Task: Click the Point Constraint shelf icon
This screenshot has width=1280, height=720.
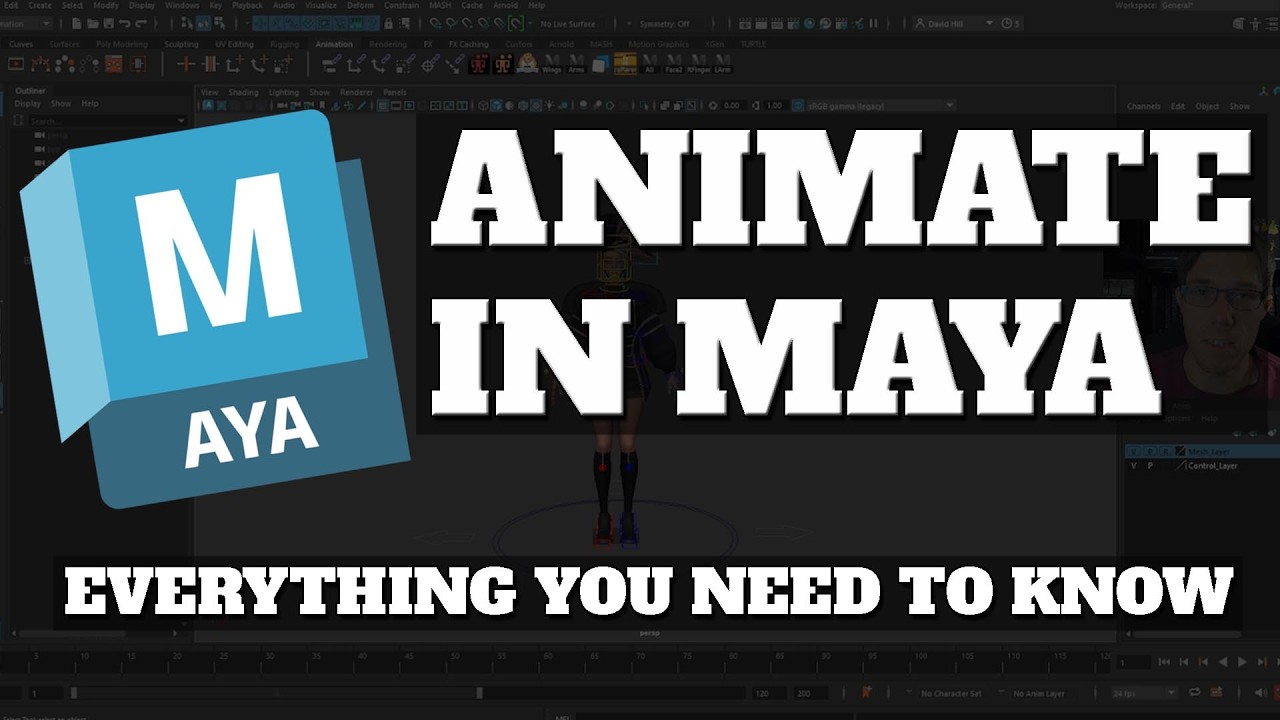Action: click(x=356, y=64)
